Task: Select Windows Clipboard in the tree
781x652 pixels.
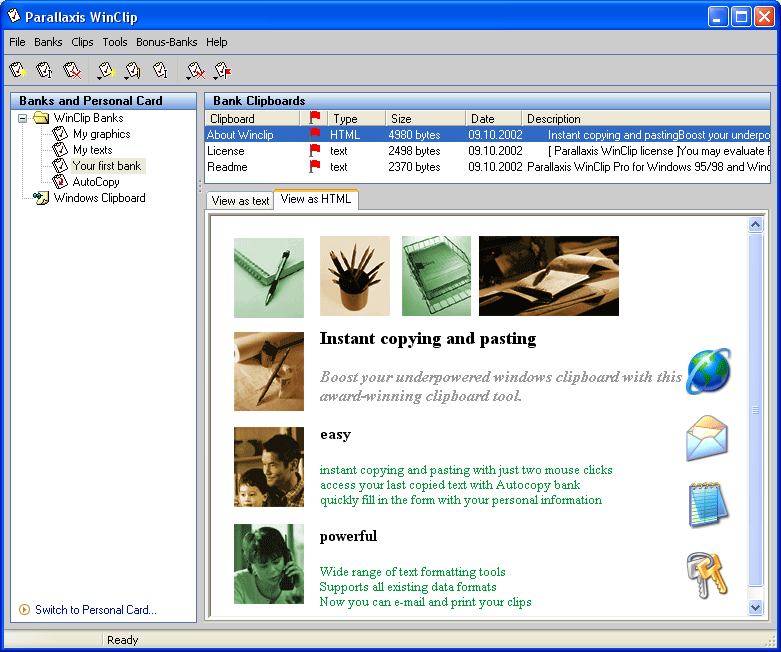Action: (x=100, y=198)
